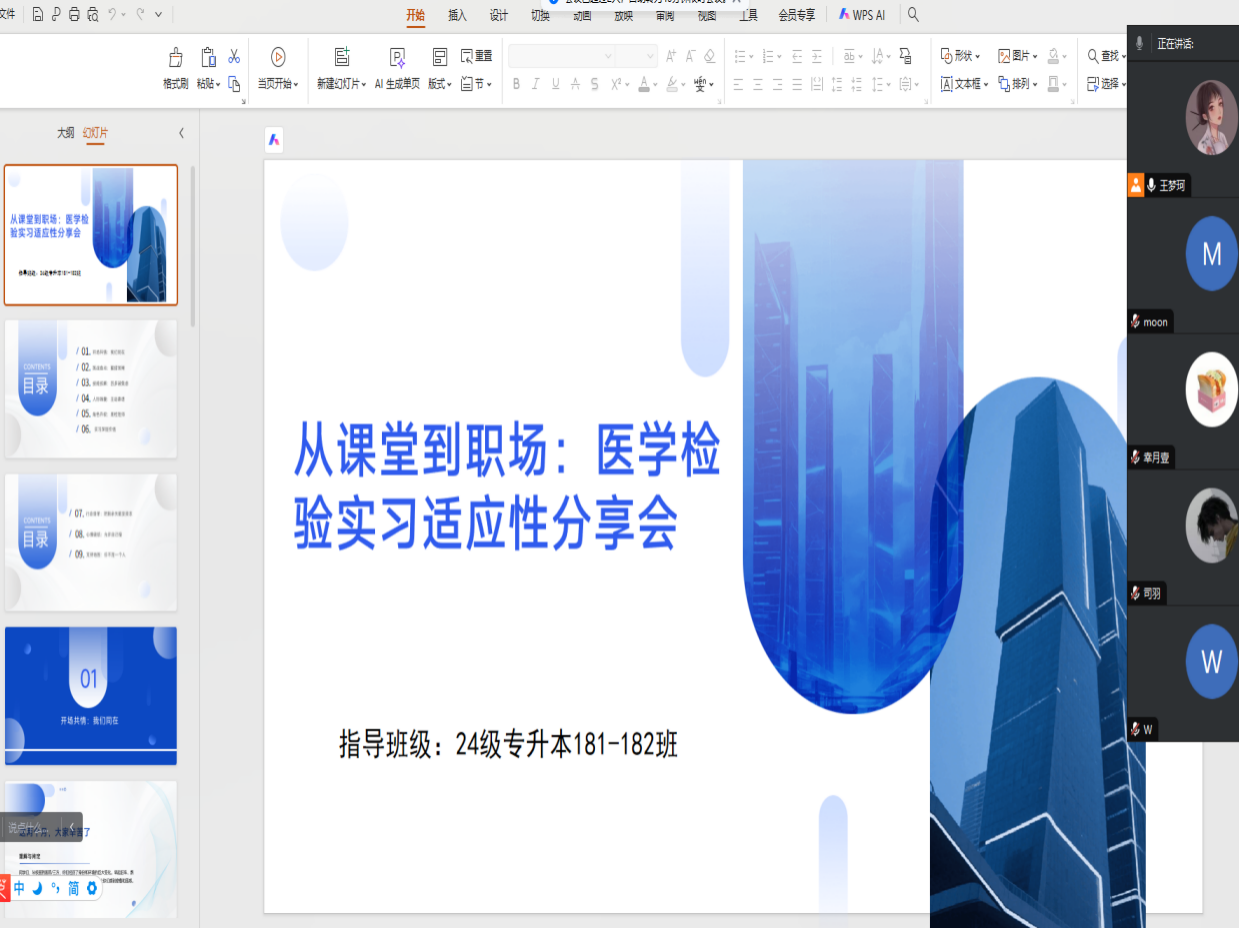Screen dimensions: 1239x928
Task: Switch to the 插入 ribbon tab
Action: 457,15
